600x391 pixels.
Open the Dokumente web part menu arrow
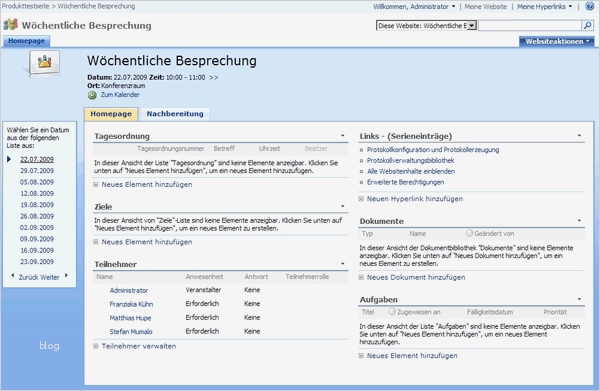[579, 220]
